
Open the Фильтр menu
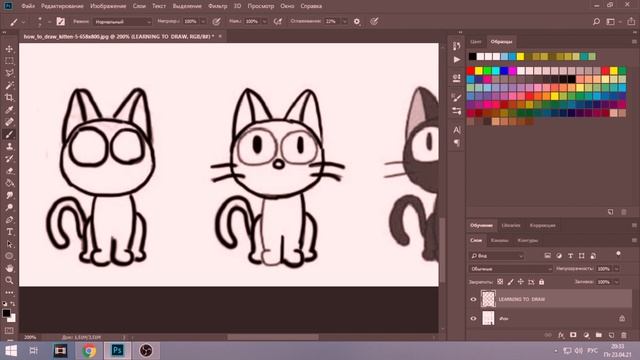click(218, 6)
